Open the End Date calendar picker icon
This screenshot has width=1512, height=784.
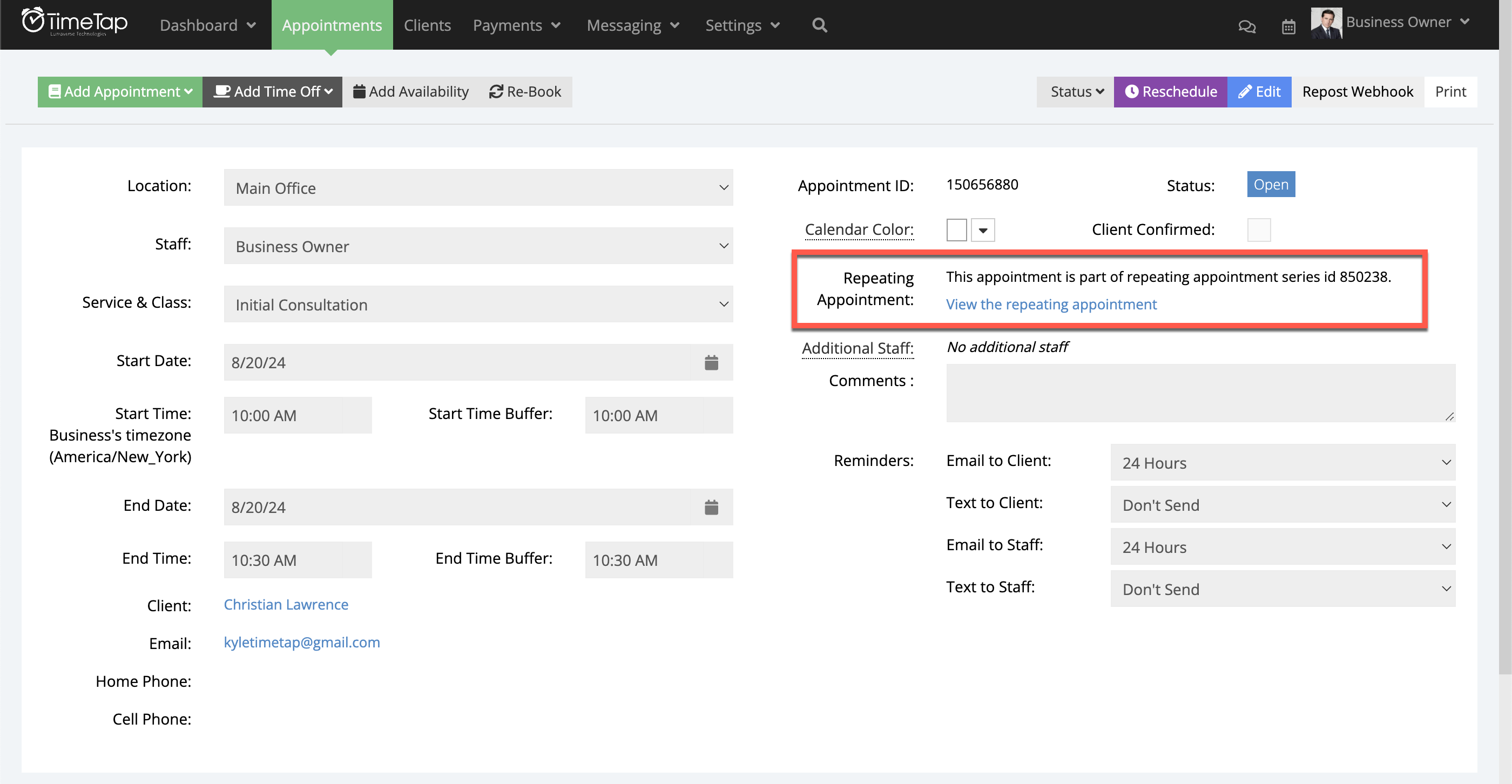(x=711, y=507)
